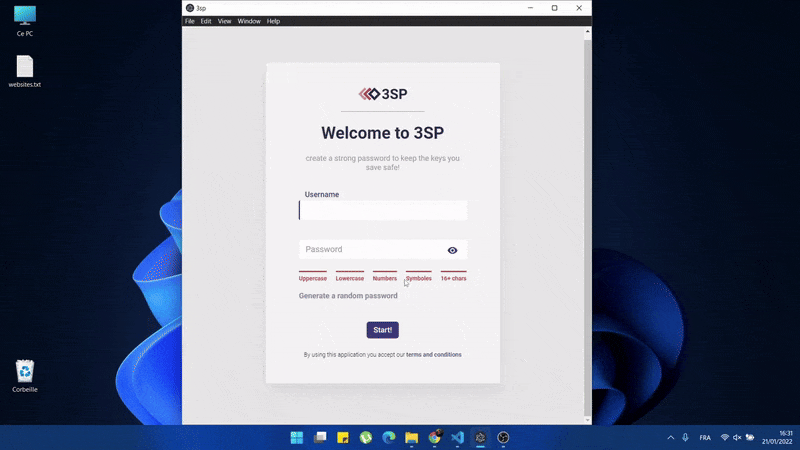800x450 pixels.
Task: Open the FRA language input switcher
Action: pos(705,438)
